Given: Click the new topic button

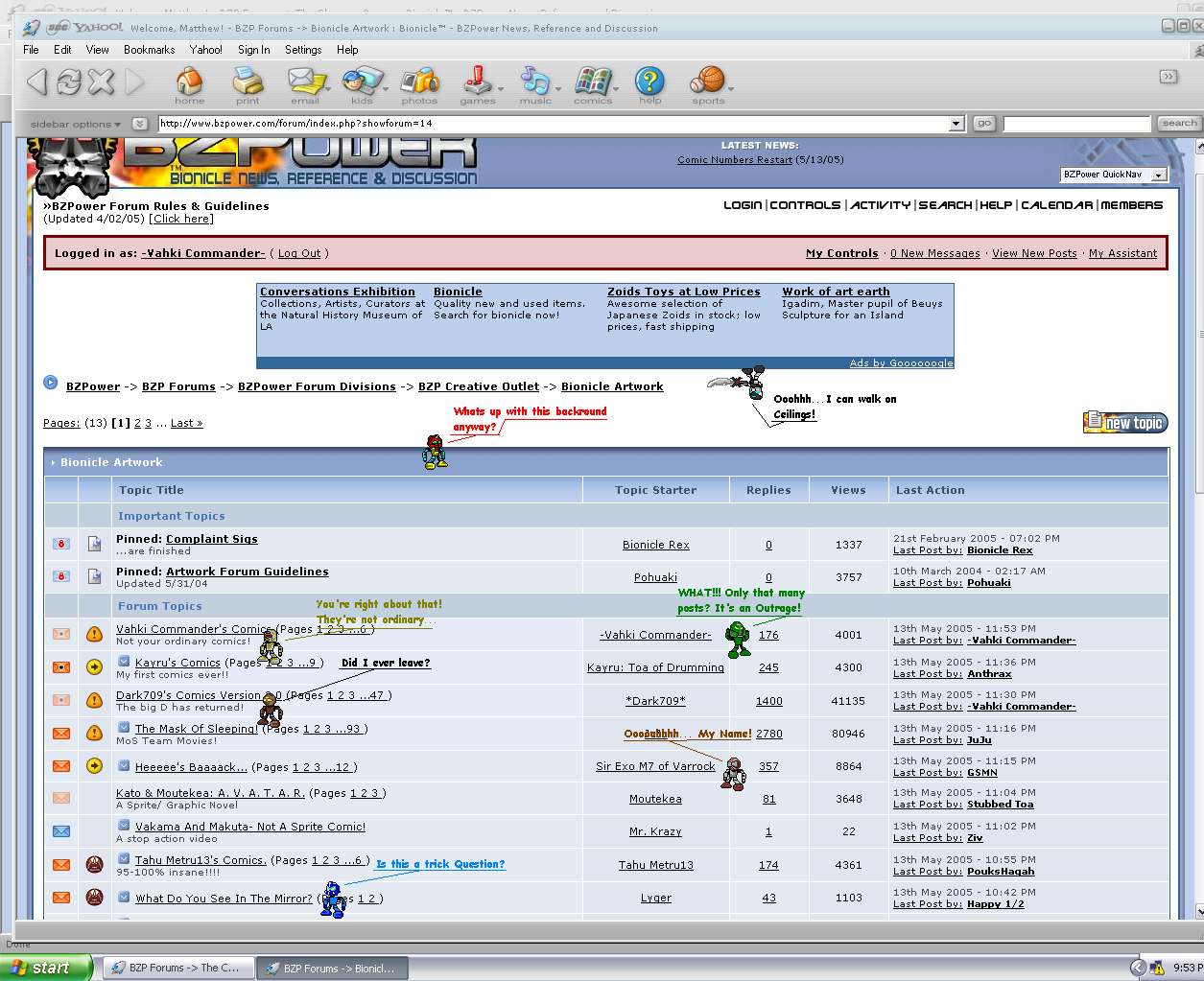Looking at the screenshot, I should click(x=1125, y=422).
